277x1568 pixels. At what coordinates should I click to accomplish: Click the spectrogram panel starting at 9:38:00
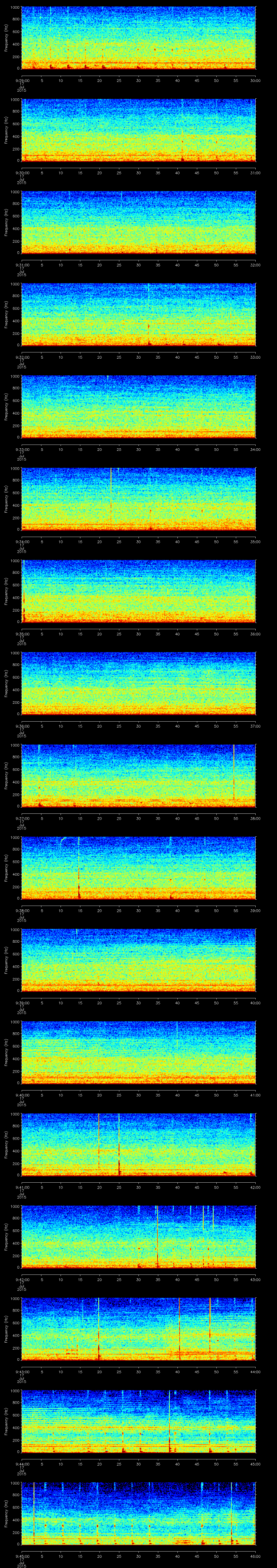pyautogui.click(x=138, y=868)
